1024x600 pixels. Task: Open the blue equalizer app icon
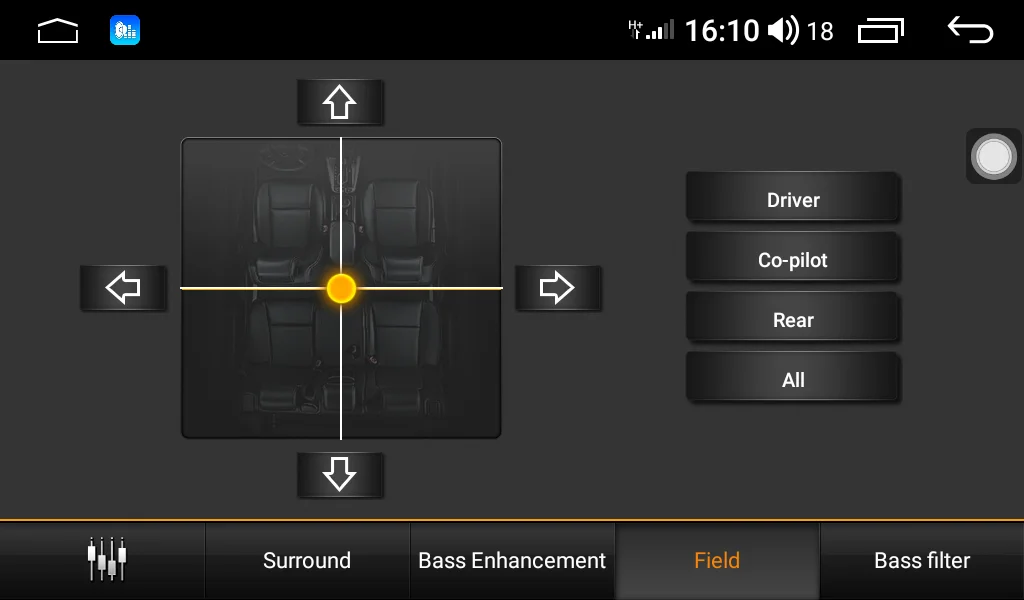coord(125,30)
